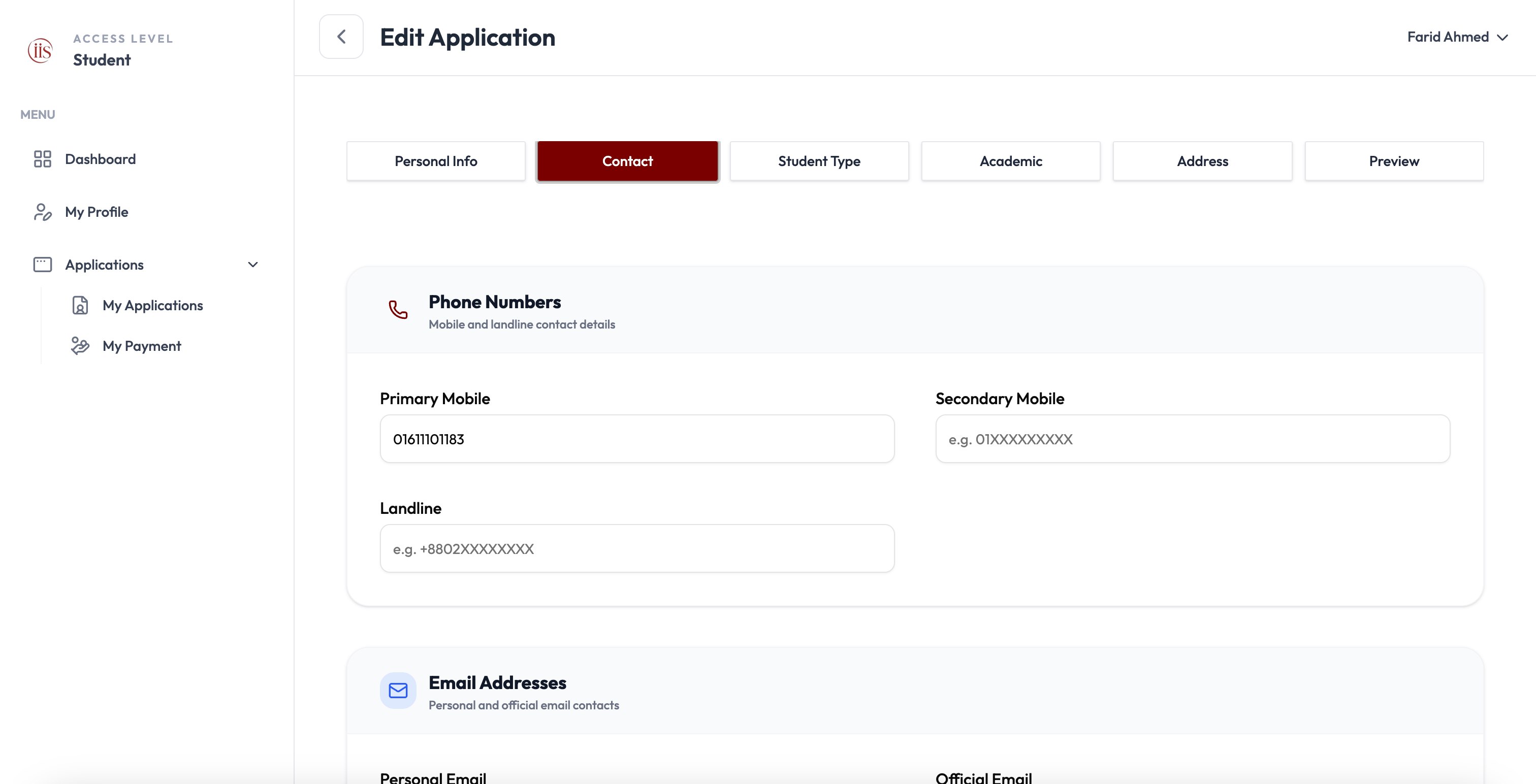Focus the Landline input field

tap(637, 548)
